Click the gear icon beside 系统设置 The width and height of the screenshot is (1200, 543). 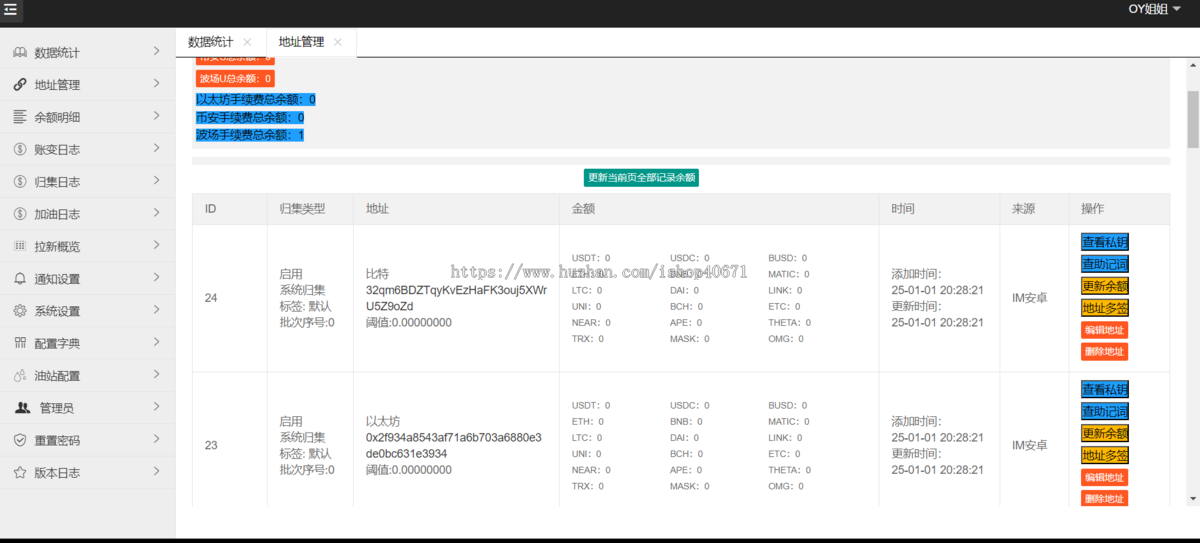point(20,311)
